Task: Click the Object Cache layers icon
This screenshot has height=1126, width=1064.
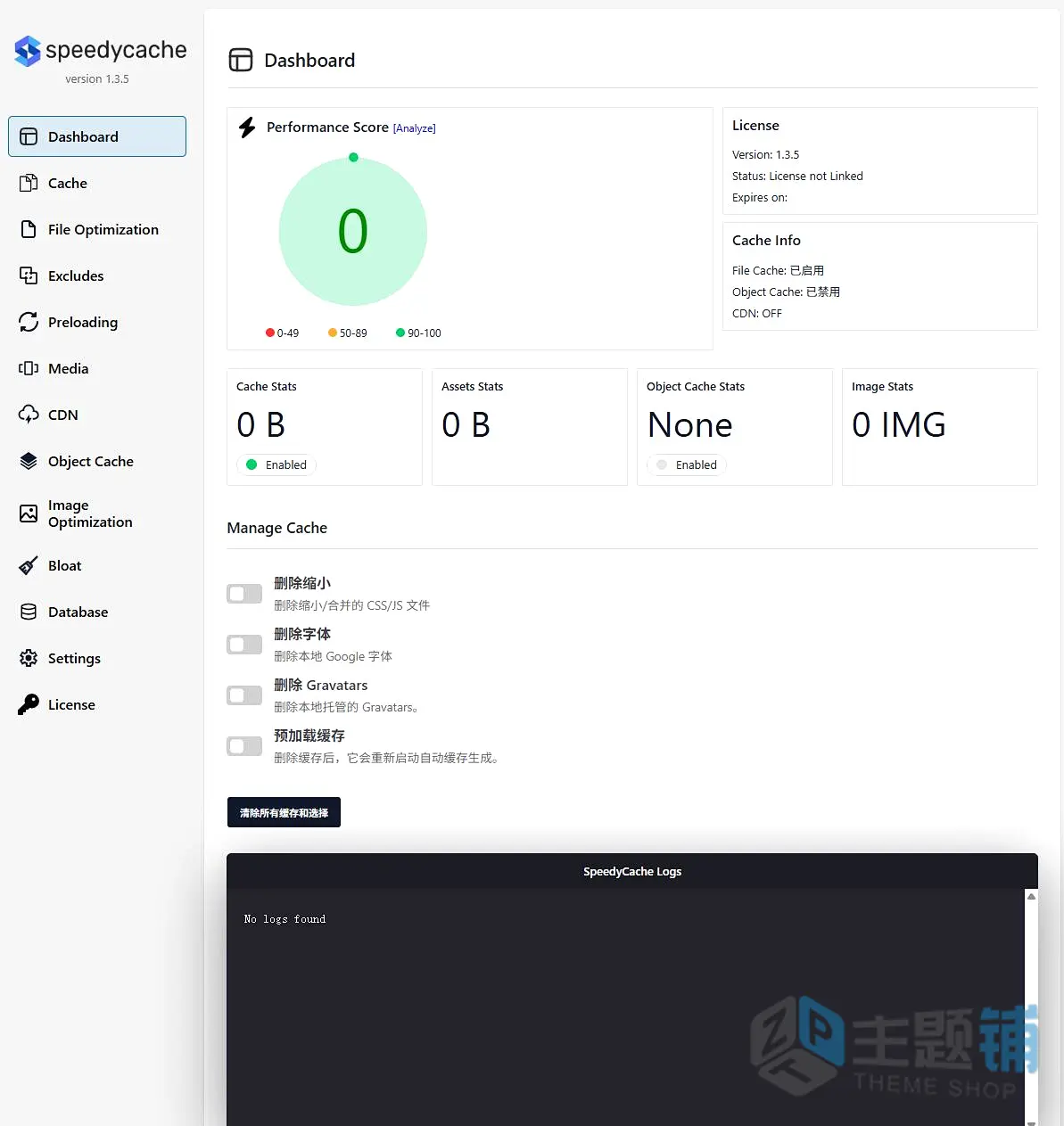Action: click(29, 461)
